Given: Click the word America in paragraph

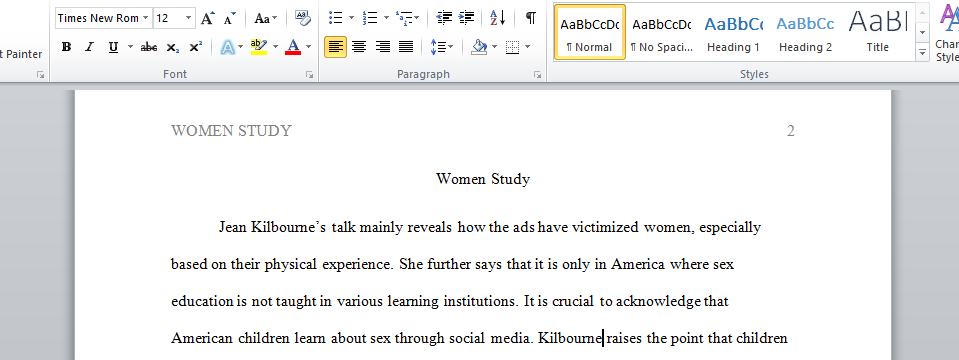Looking at the screenshot, I should (639, 265).
